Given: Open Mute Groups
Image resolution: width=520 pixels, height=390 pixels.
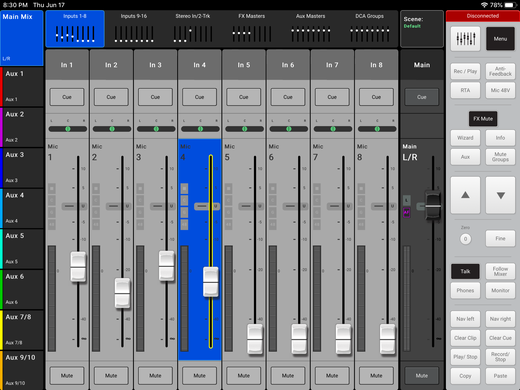Looking at the screenshot, I should pos(500,157).
